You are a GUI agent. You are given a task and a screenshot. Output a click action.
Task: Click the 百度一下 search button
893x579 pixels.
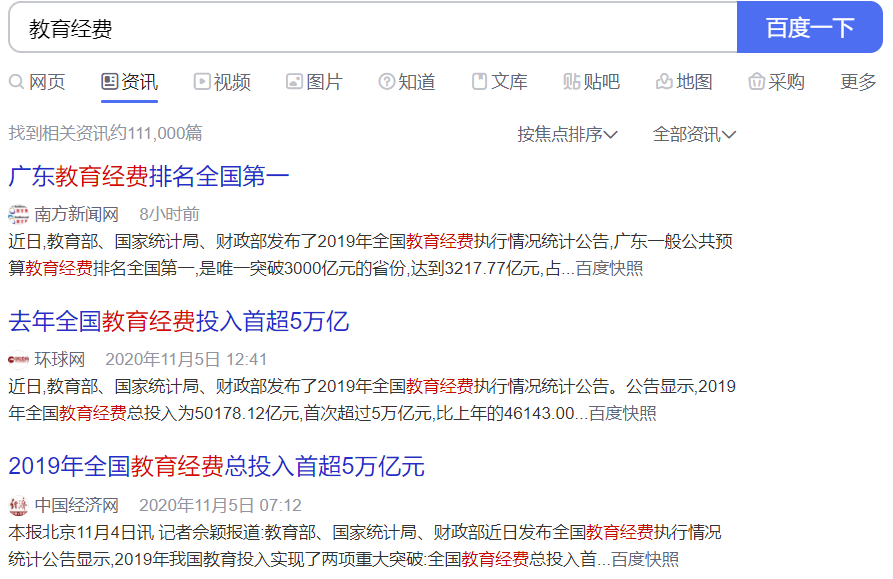pyautogui.click(x=811, y=27)
